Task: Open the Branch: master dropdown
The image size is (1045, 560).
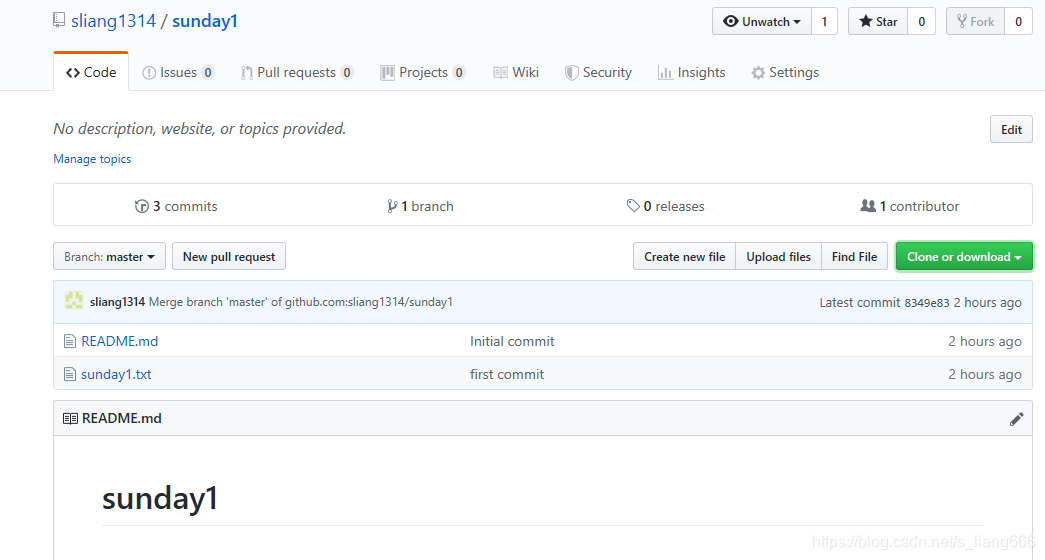Action: pyautogui.click(x=109, y=257)
